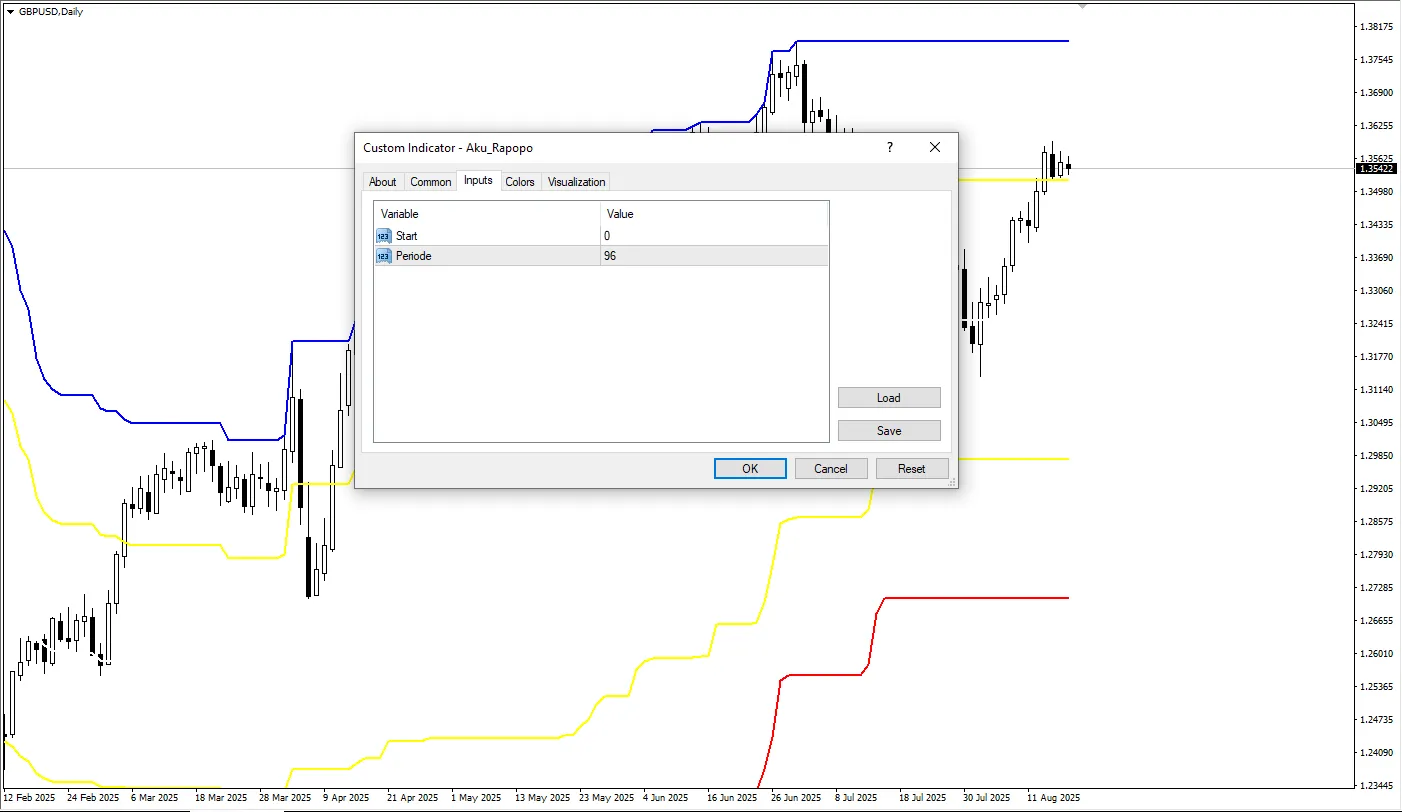This screenshot has width=1402, height=812.
Task: Go to the Colors tab
Action: click(519, 182)
